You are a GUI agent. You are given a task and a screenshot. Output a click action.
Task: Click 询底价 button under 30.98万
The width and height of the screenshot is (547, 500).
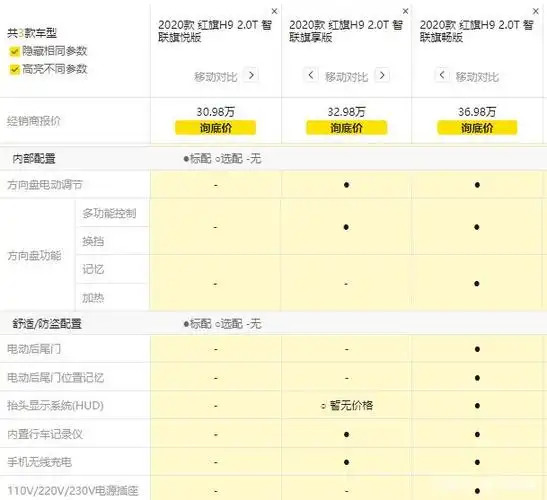[216, 128]
